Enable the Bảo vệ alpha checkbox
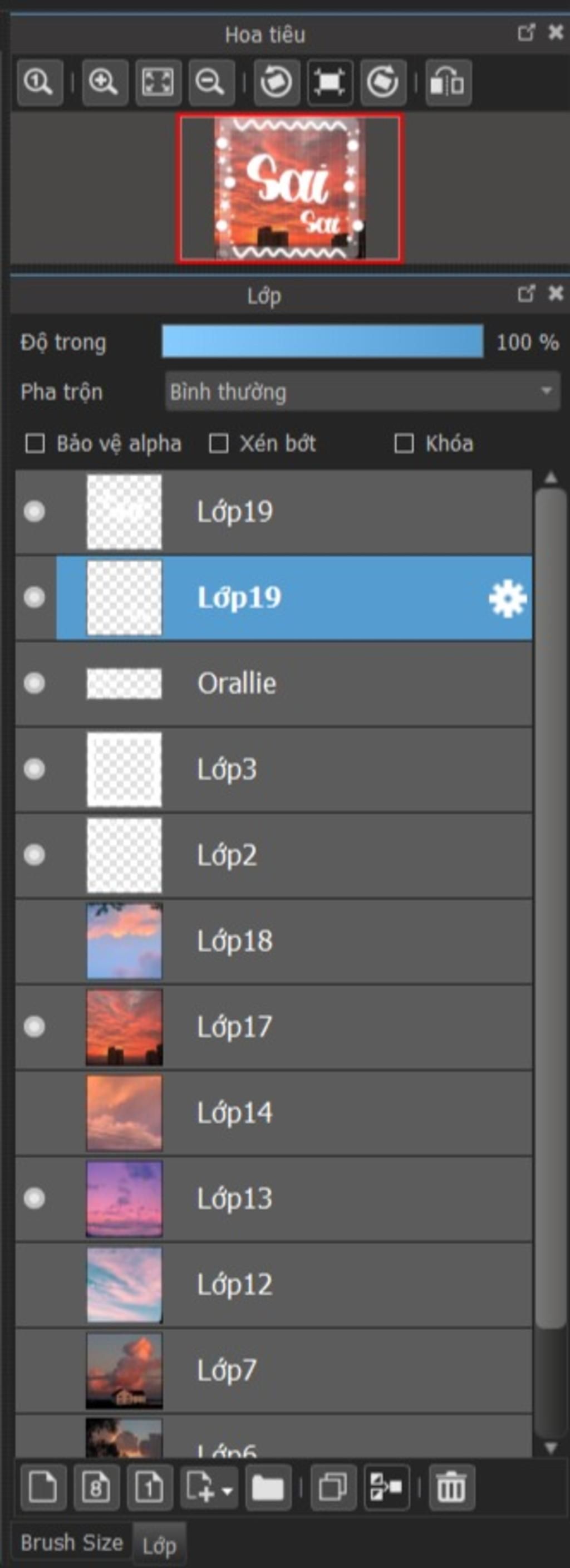This screenshot has height=1568, width=570. click(35, 444)
